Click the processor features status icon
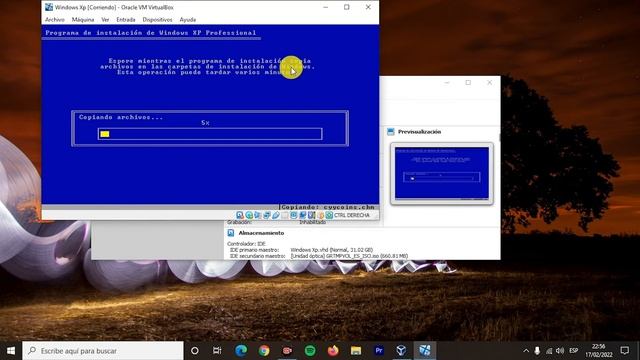Viewport: 640px width, 360px height. click(x=311, y=215)
